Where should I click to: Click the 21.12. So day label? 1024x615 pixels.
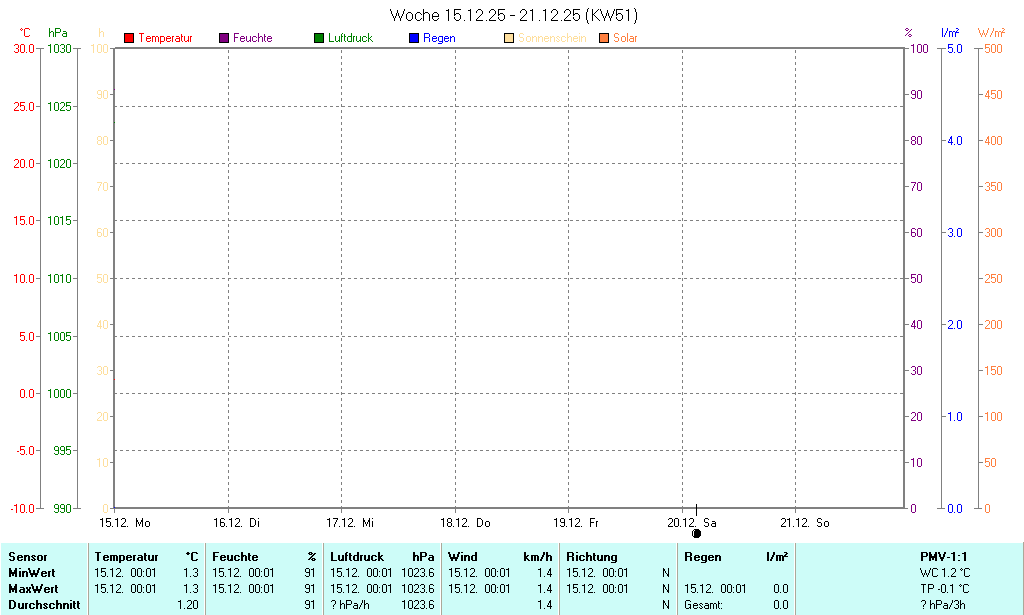tap(804, 523)
